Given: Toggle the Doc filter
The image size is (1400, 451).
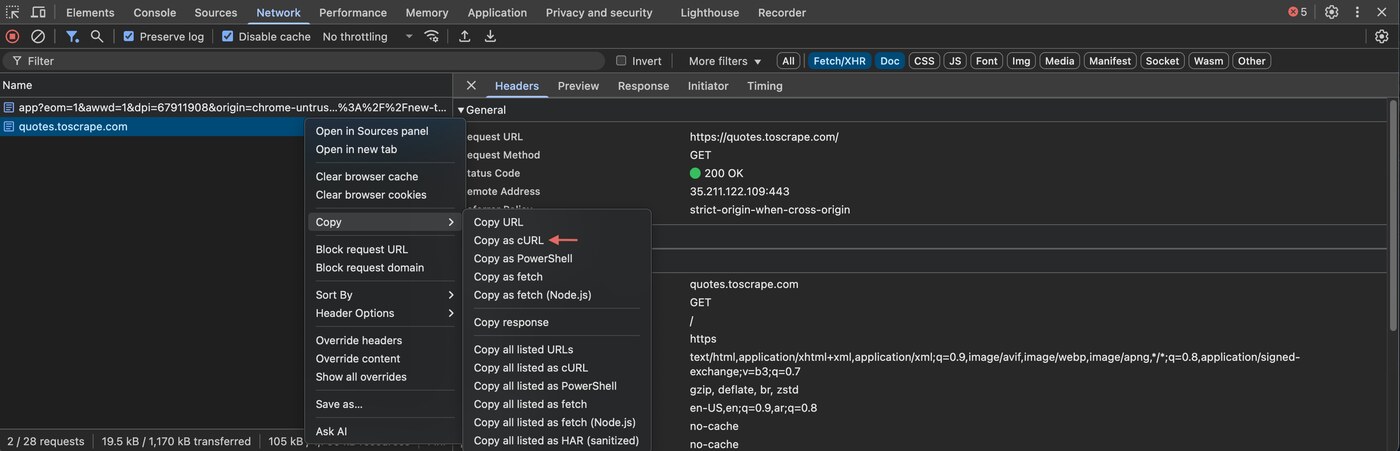Looking at the screenshot, I should pyautogui.click(x=890, y=61).
